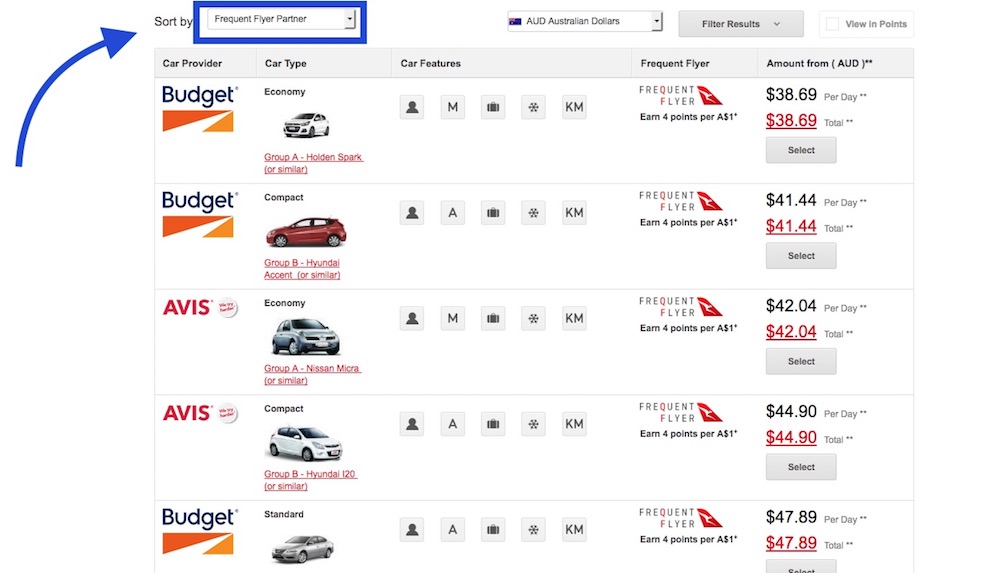Open Group B - Hyundai I20 link
This screenshot has height=573, width=1000.
311,480
